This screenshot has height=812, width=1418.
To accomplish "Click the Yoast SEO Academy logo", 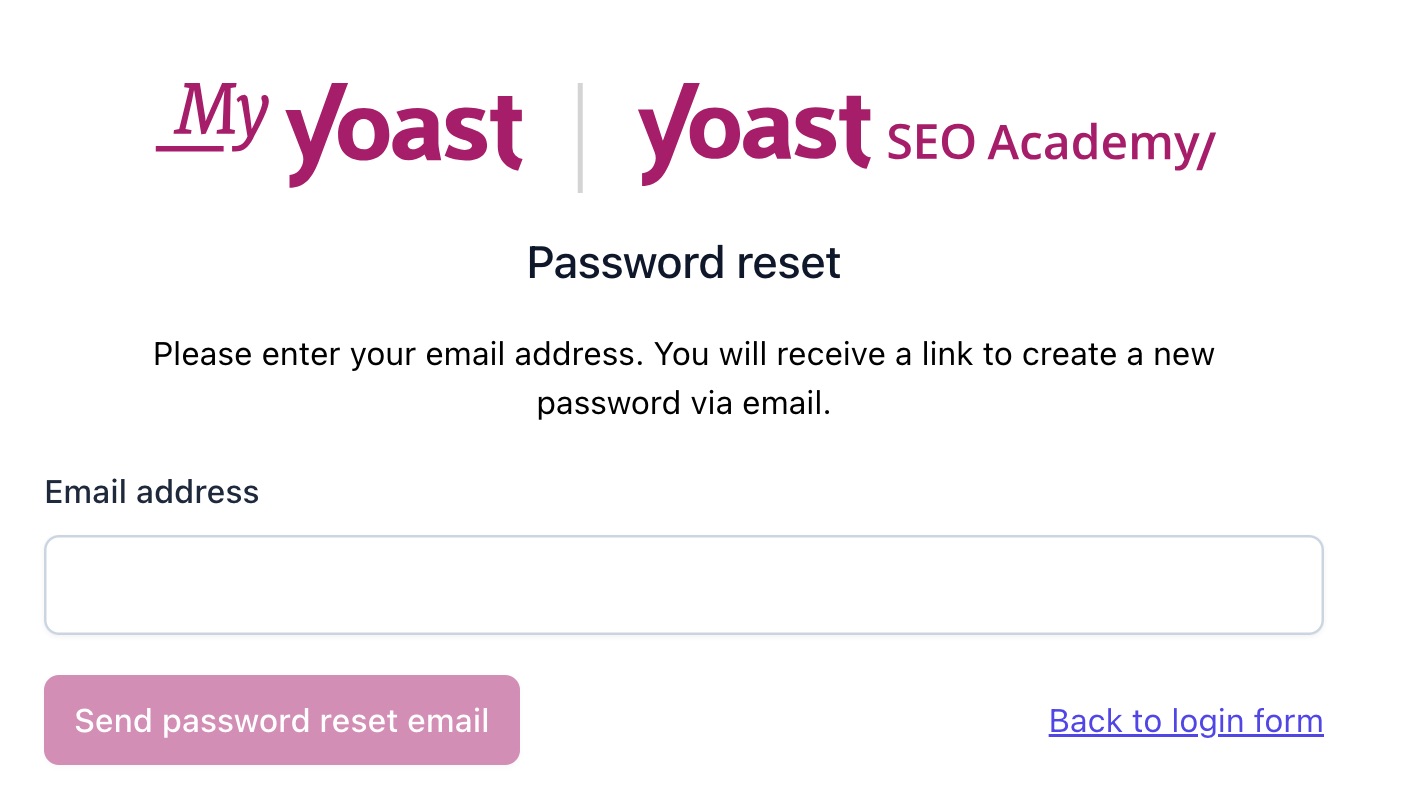I will click(927, 135).
